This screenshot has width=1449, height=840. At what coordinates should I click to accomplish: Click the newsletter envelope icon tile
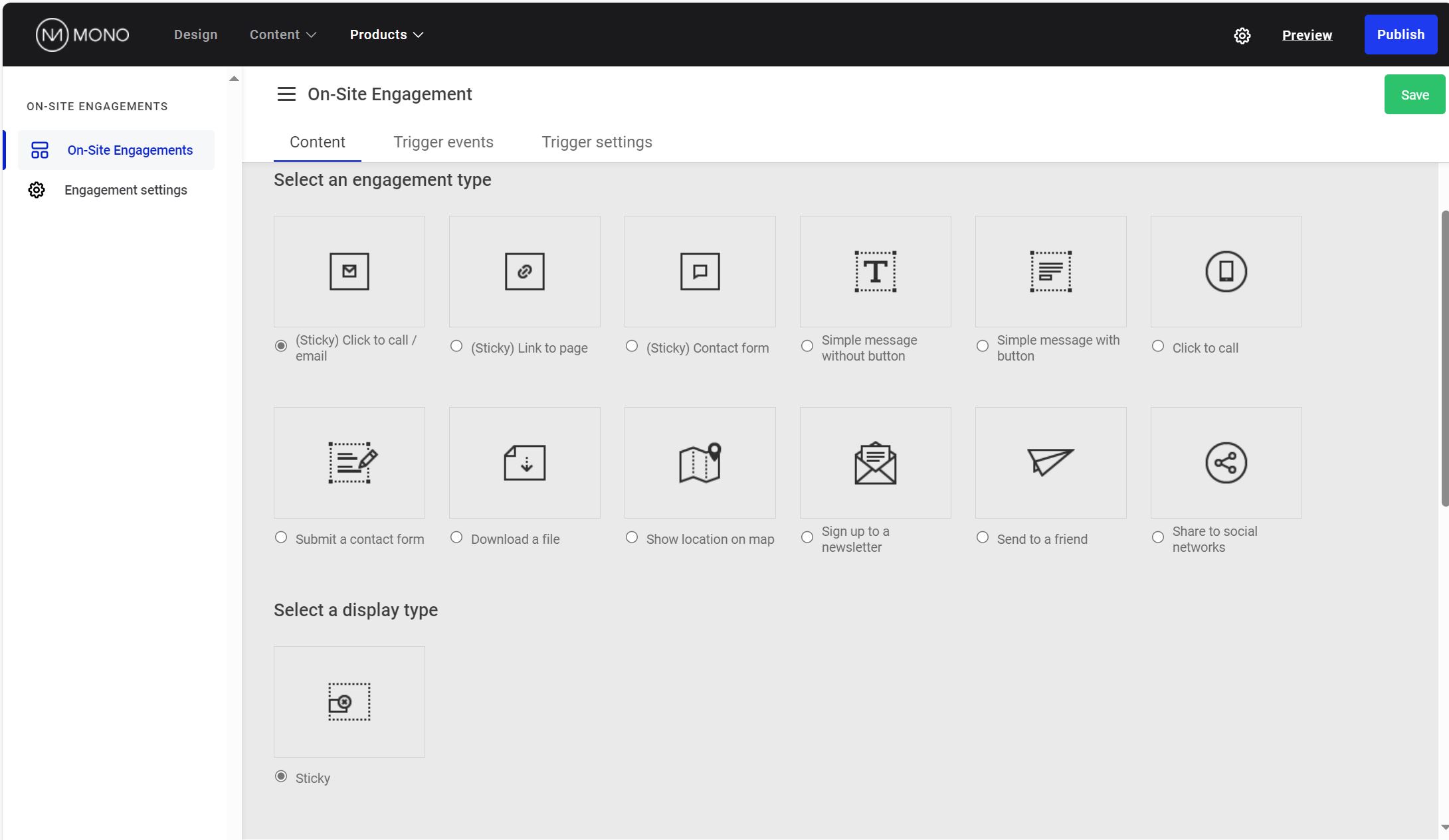click(875, 462)
